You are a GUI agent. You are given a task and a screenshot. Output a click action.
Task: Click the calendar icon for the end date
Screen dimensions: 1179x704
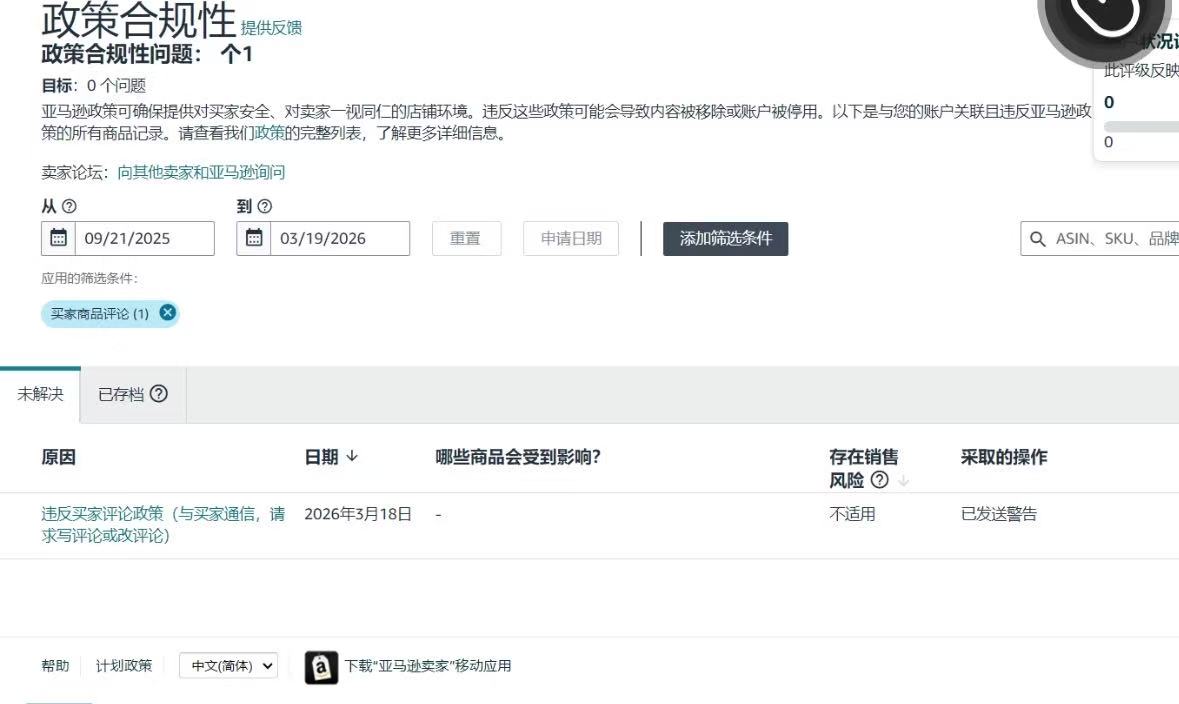point(254,238)
